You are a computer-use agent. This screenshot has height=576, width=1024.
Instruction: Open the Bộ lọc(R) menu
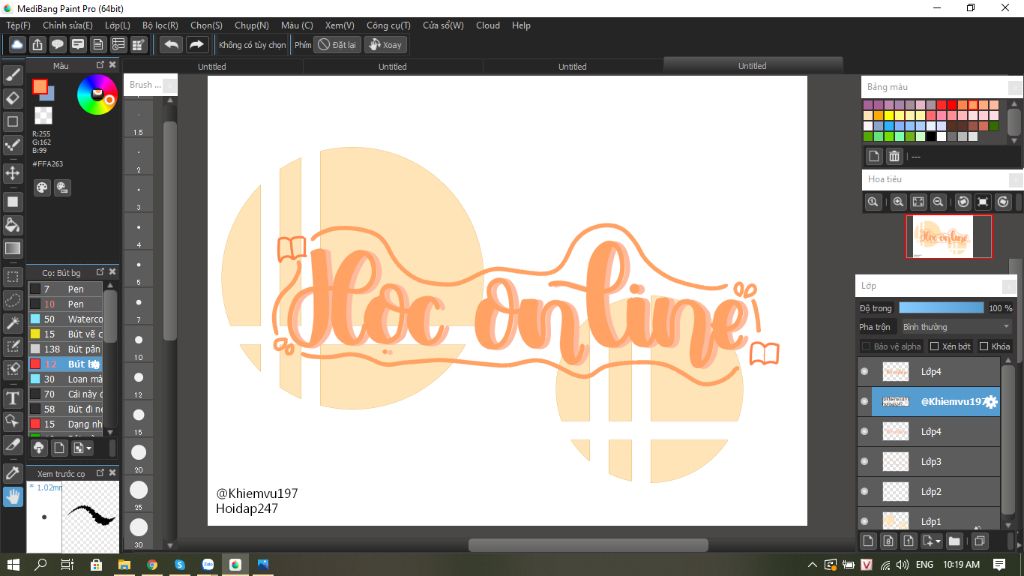tap(160, 25)
